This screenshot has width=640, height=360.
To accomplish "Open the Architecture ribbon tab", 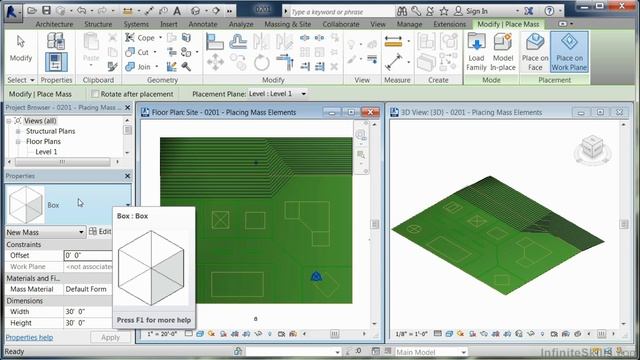I will click(x=54, y=24).
